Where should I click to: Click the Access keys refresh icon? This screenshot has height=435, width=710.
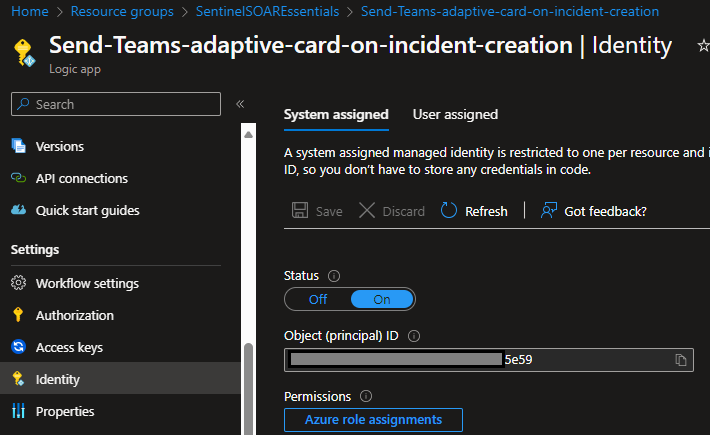click(19, 347)
